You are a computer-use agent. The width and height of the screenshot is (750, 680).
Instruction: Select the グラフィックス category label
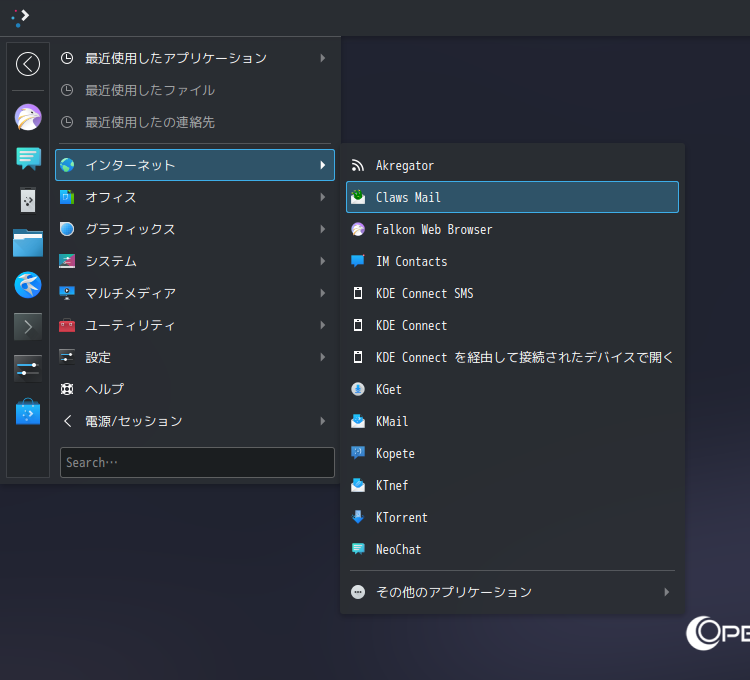pyautogui.click(x=130, y=229)
